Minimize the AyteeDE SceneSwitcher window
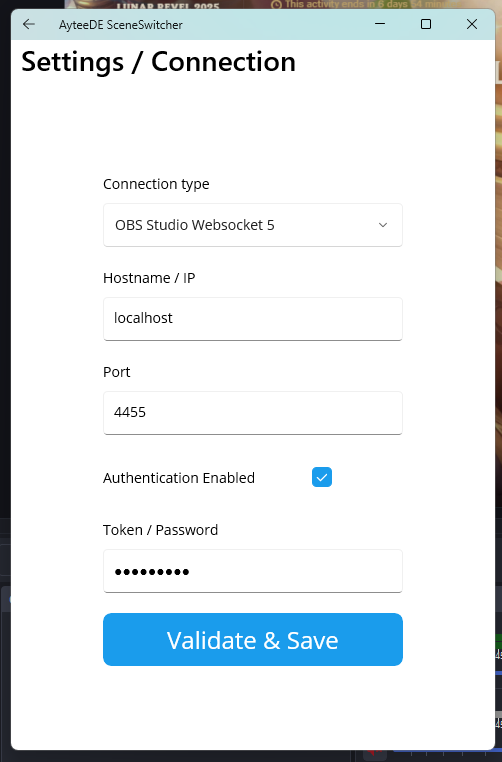 coord(380,24)
